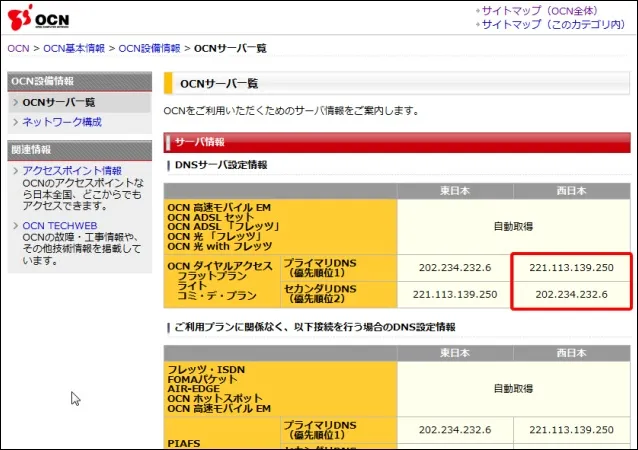Image resolution: width=638 pixels, height=450 pixels.
Task: Go to OCN設備情報 breadcrumb link
Action: 149,48
